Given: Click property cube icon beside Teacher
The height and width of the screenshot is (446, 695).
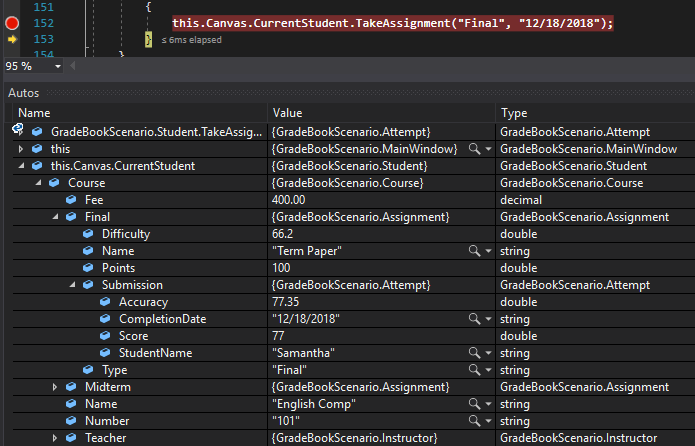Looking at the screenshot, I should [71, 438].
